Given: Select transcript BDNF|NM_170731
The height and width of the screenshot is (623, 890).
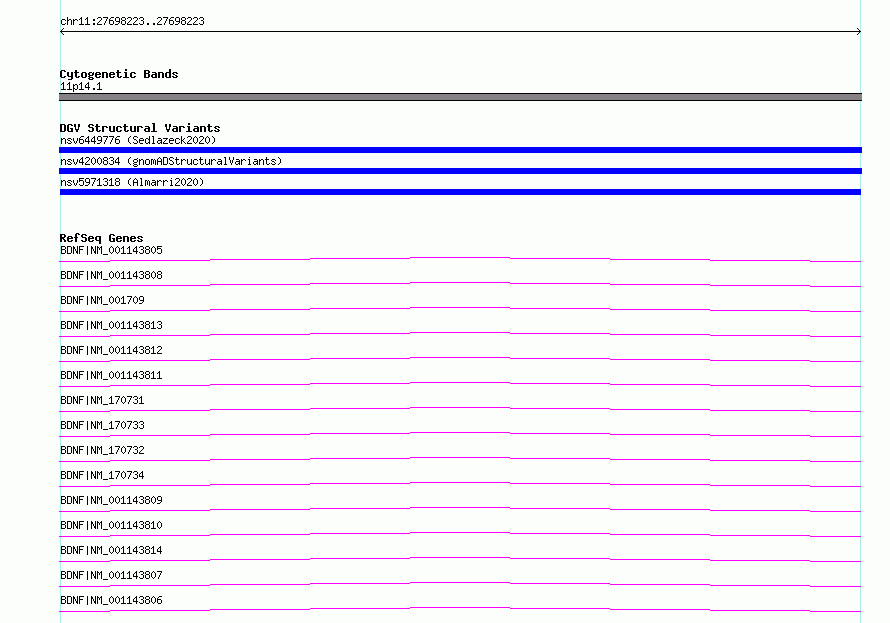Looking at the screenshot, I should click(102, 400).
